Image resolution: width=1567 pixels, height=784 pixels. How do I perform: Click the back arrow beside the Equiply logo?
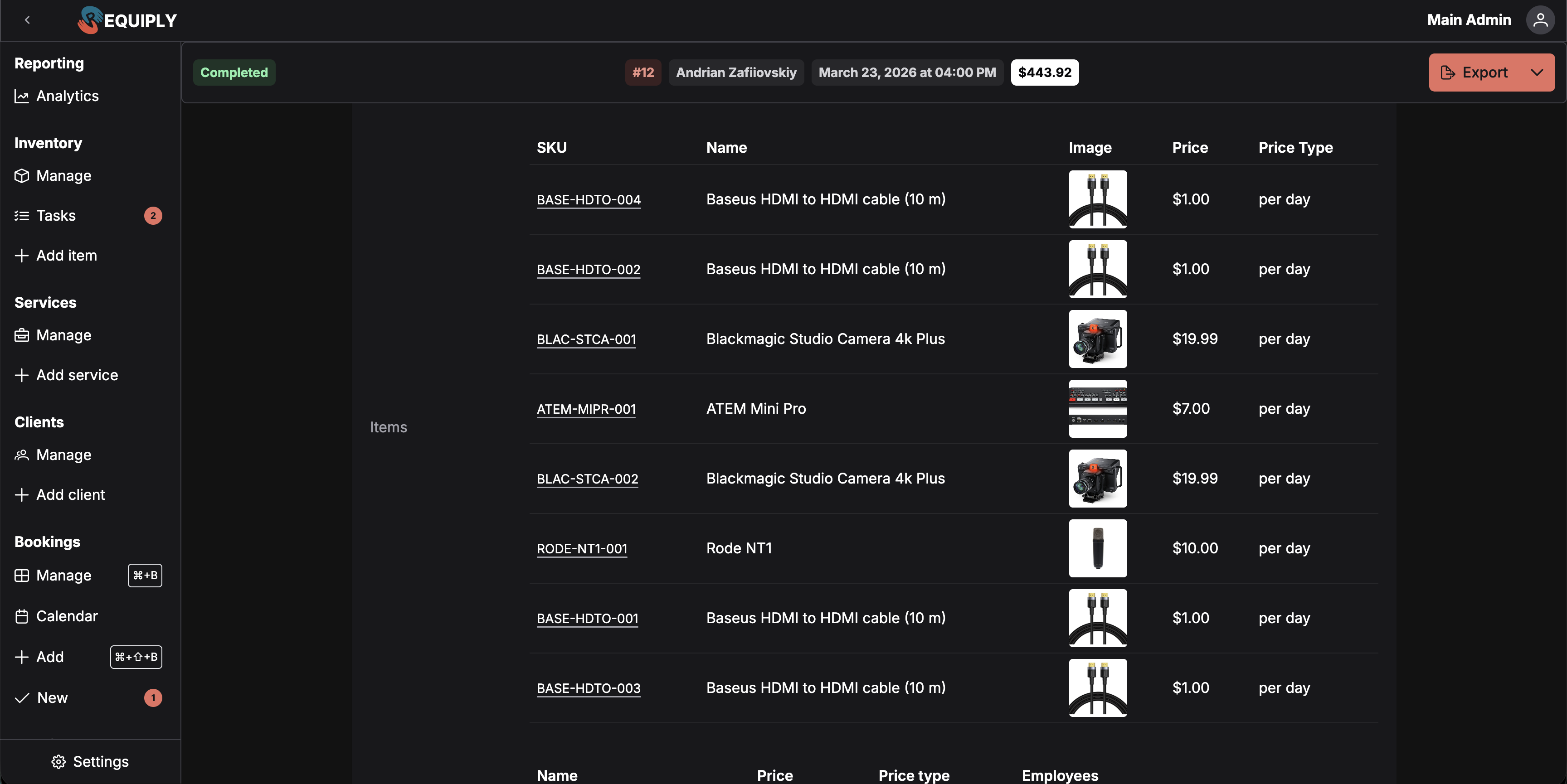click(x=27, y=20)
